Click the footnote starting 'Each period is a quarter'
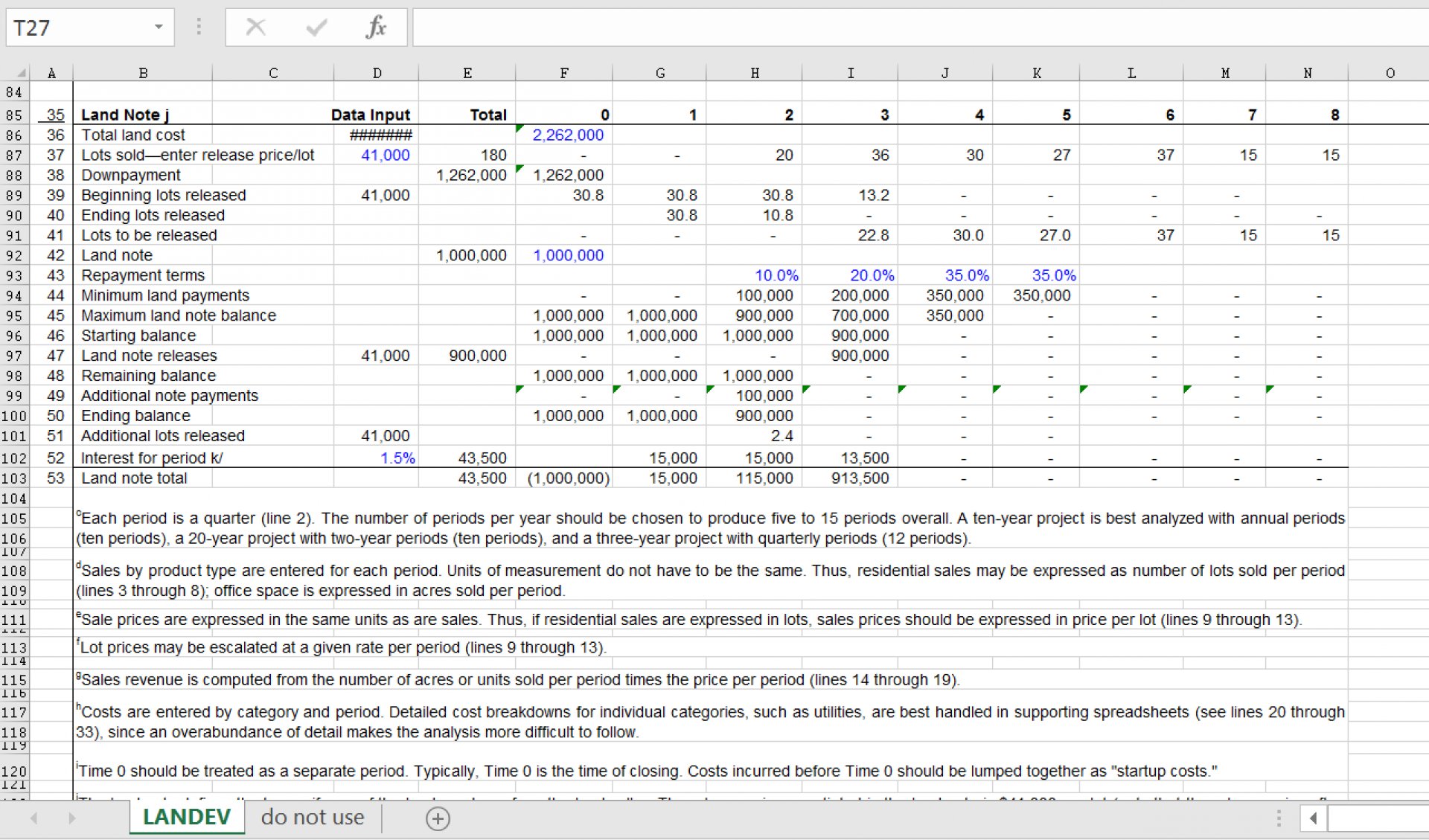 pos(711,528)
